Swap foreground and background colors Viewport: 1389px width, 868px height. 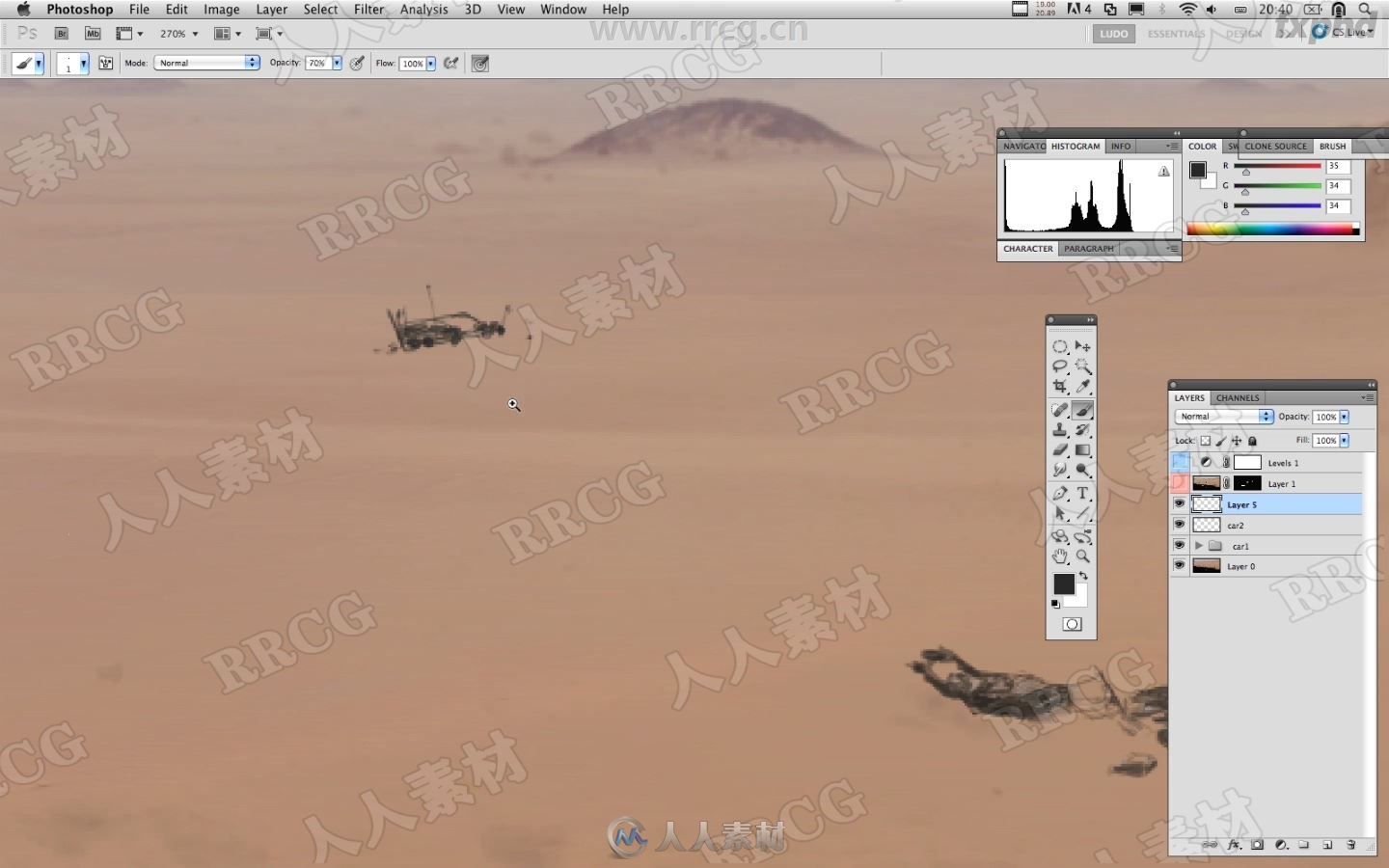1083,576
